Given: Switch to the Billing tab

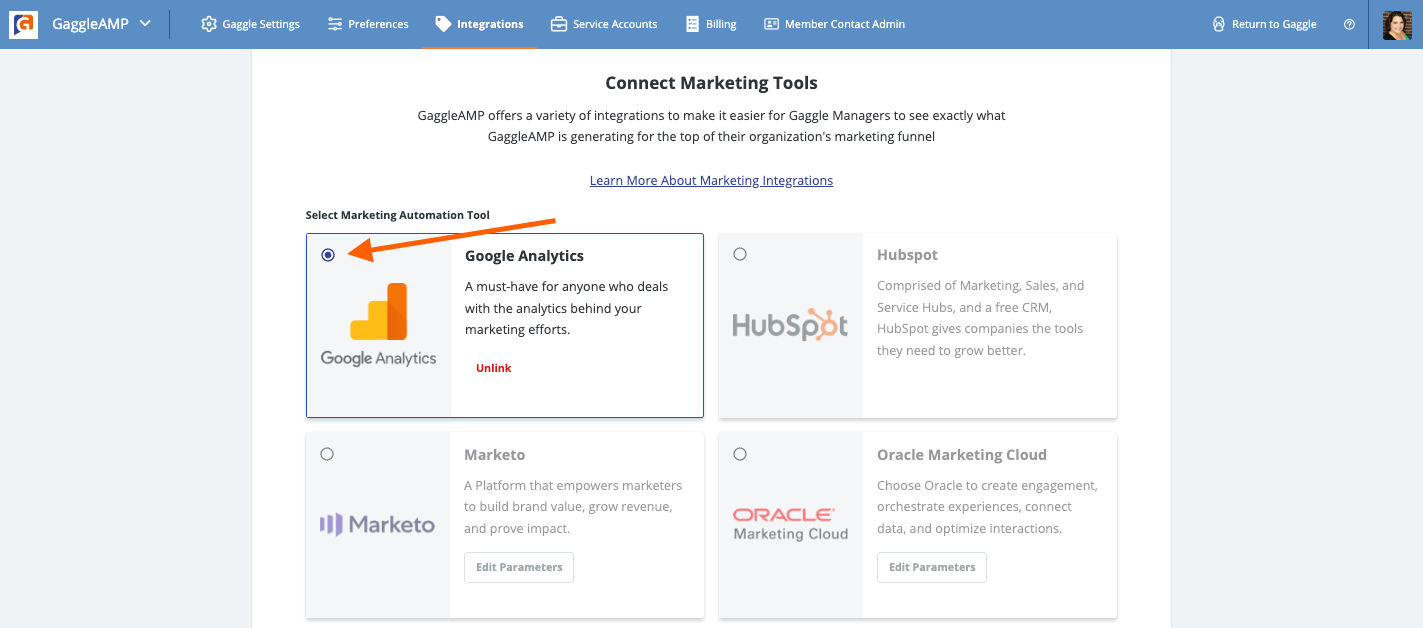Looking at the screenshot, I should pyautogui.click(x=711, y=24).
